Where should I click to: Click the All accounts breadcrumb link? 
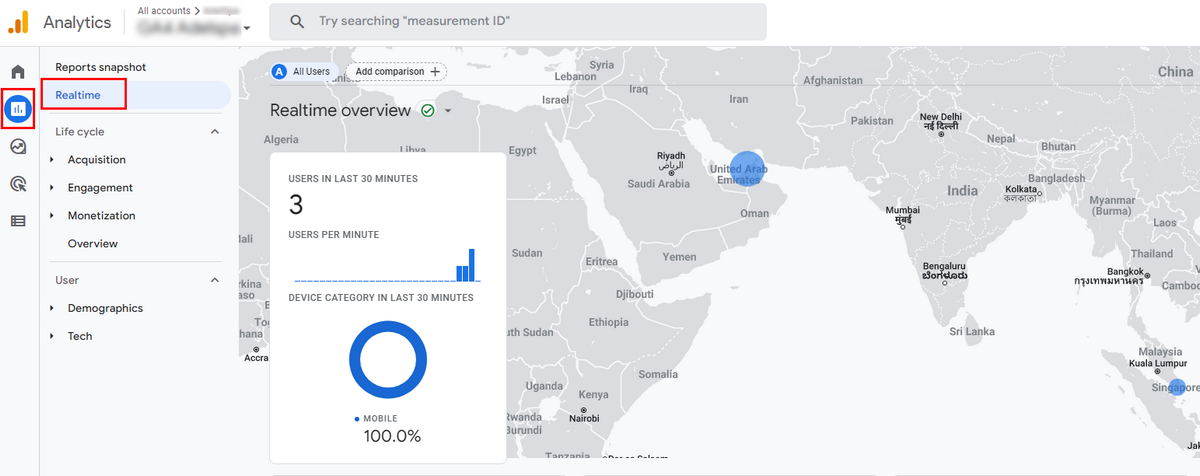(164, 10)
